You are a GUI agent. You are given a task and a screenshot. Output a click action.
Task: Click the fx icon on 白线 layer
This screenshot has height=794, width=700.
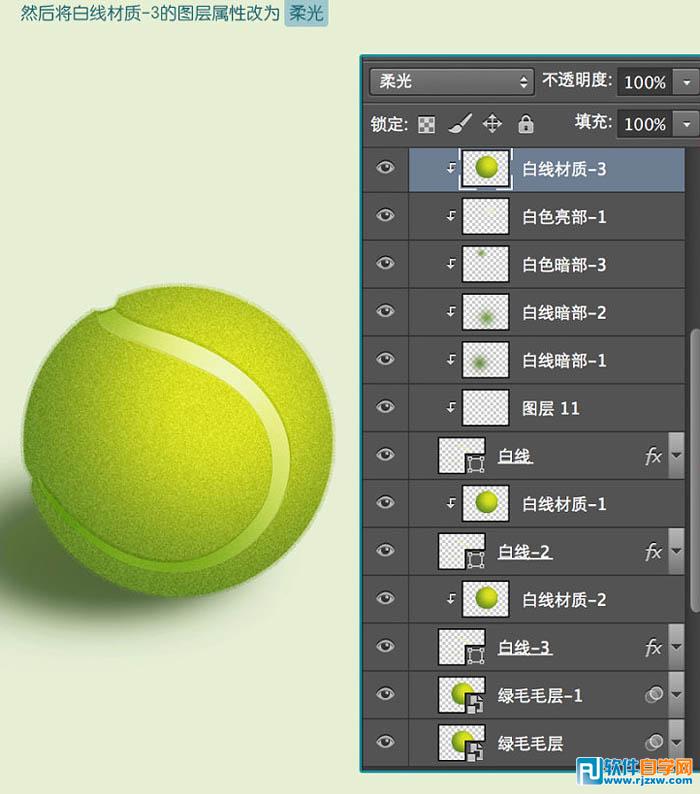tap(653, 456)
